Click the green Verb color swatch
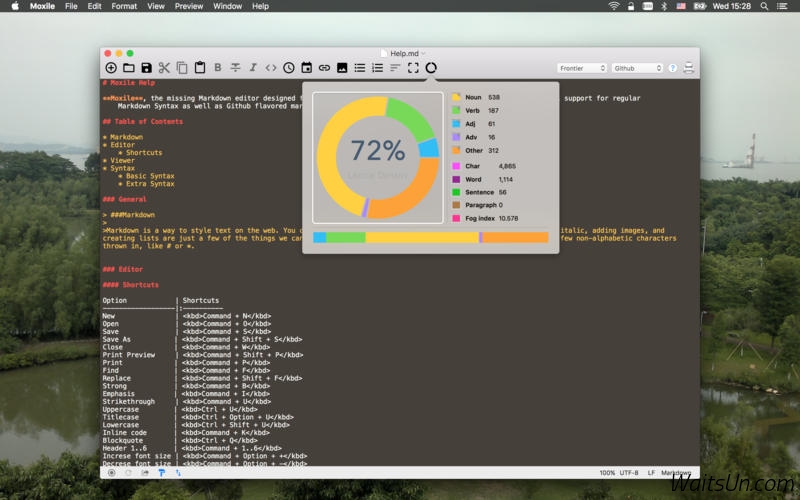This screenshot has height=500, width=800. (456, 110)
